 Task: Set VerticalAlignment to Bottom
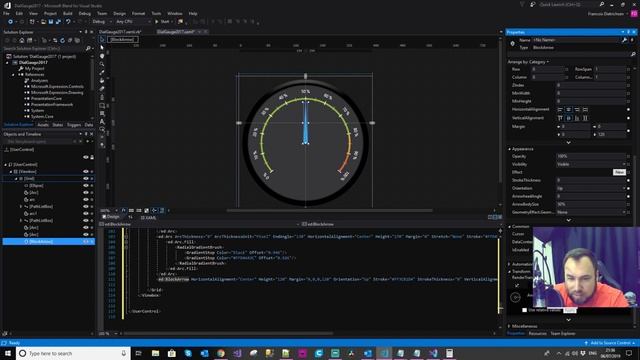pos(577,118)
